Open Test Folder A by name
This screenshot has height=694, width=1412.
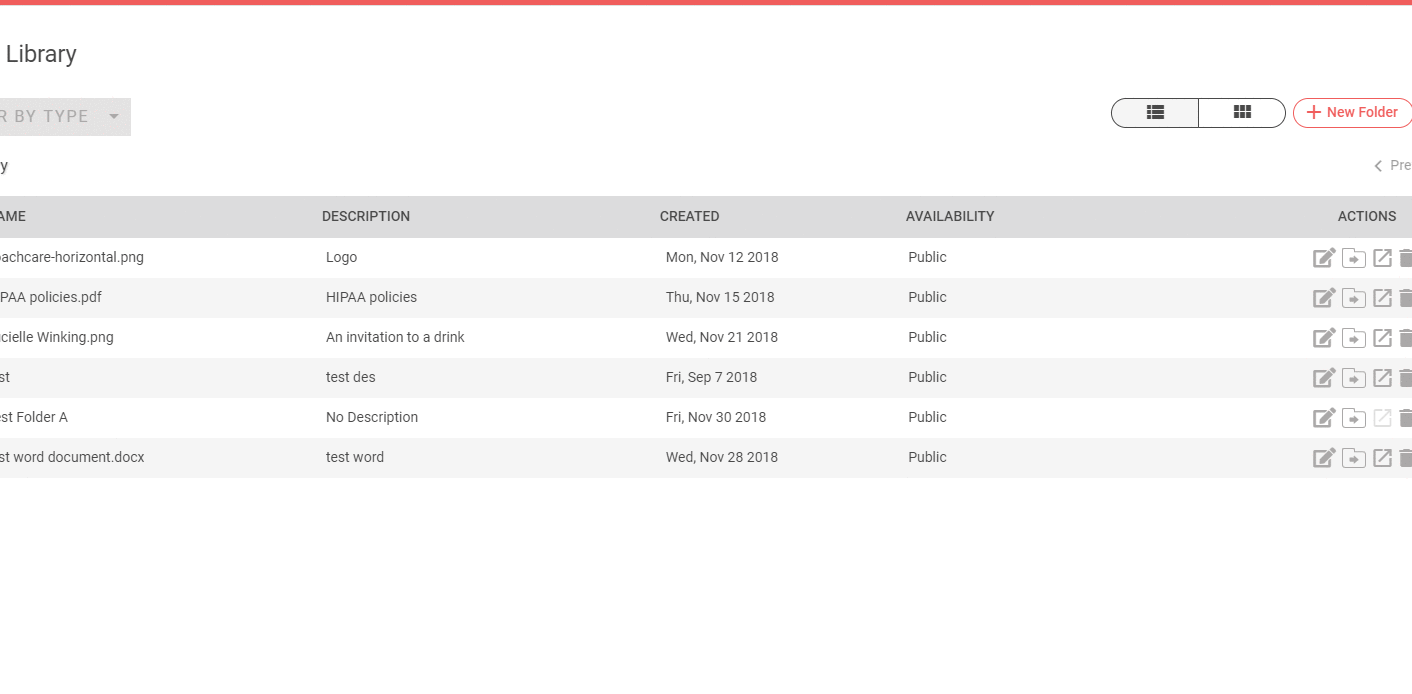(x=34, y=418)
